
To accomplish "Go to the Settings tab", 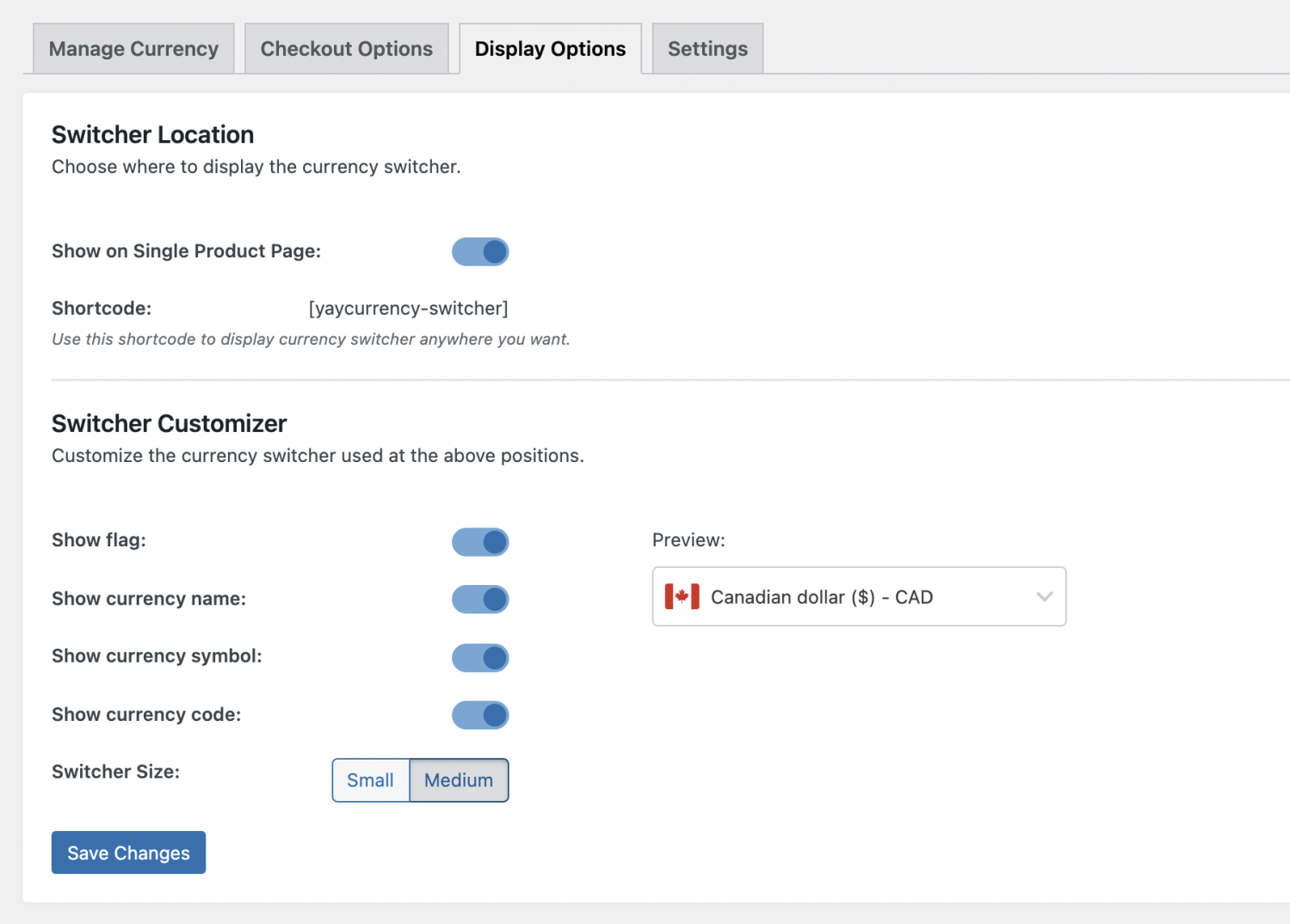I will tap(707, 49).
